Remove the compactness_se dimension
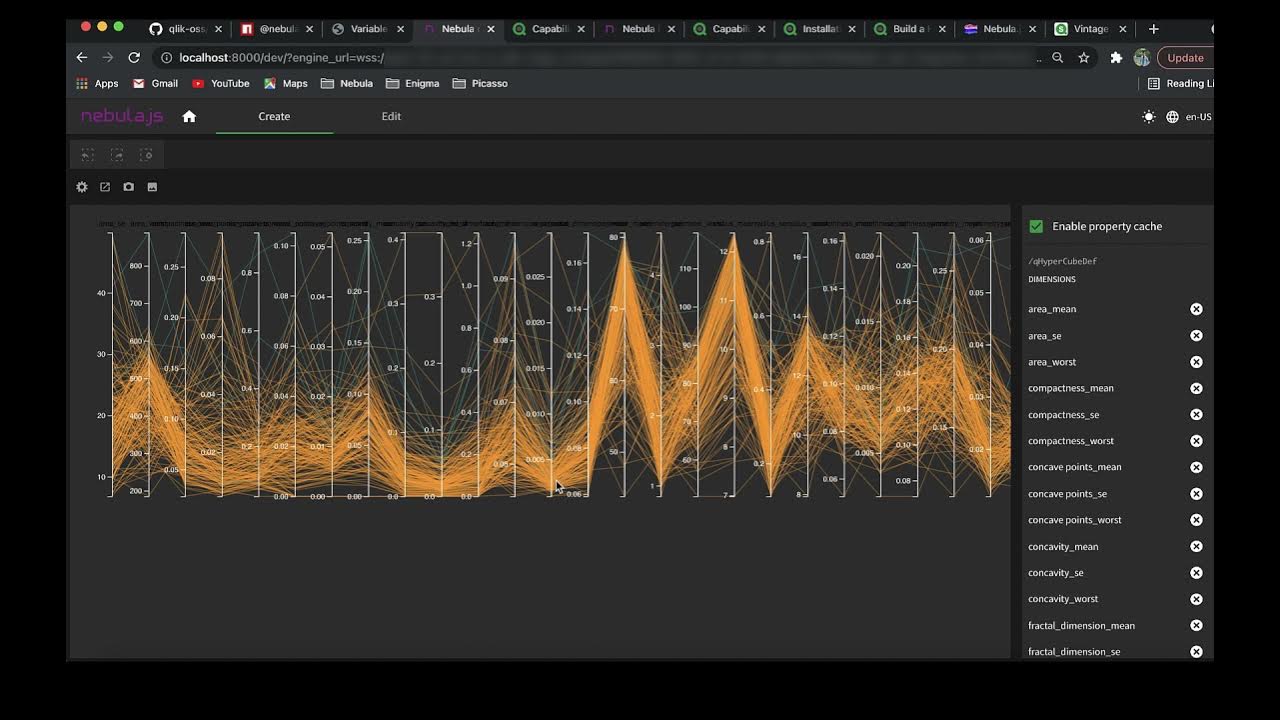Image resolution: width=1280 pixels, height=720 pixels. click(x=1196, y=415)
